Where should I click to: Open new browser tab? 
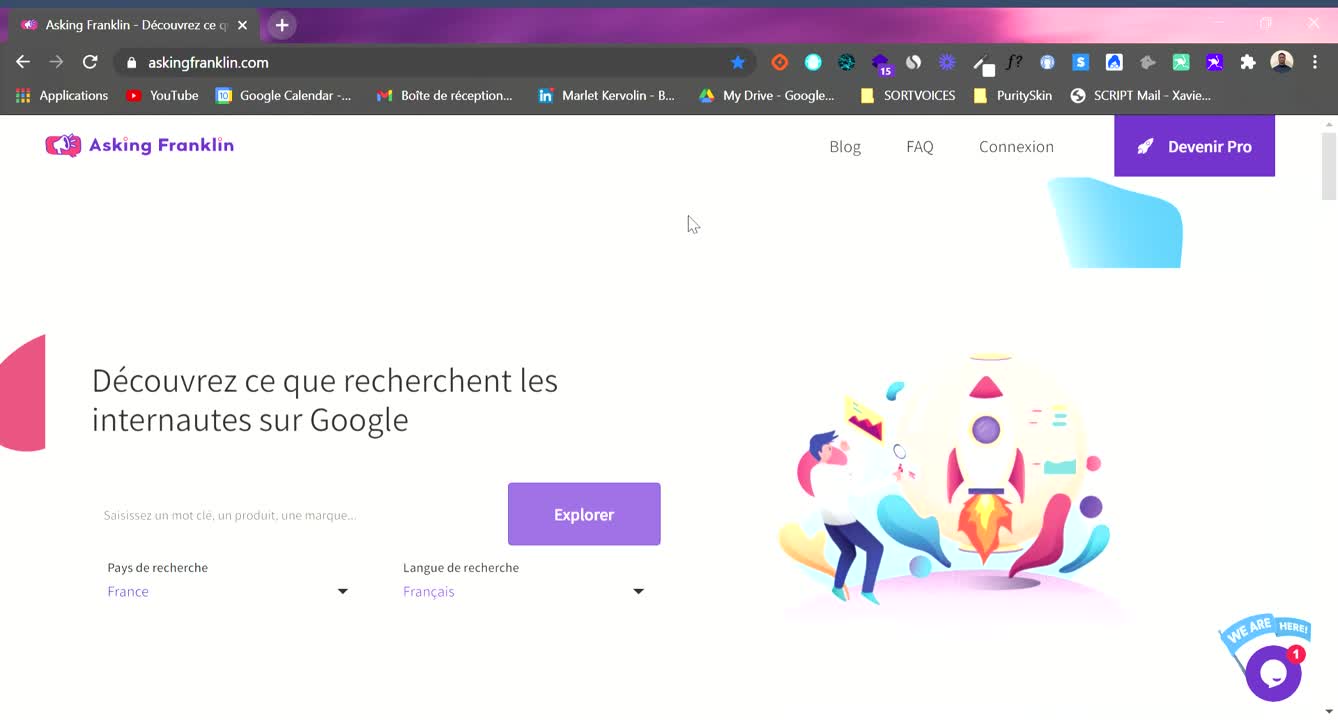282,25
